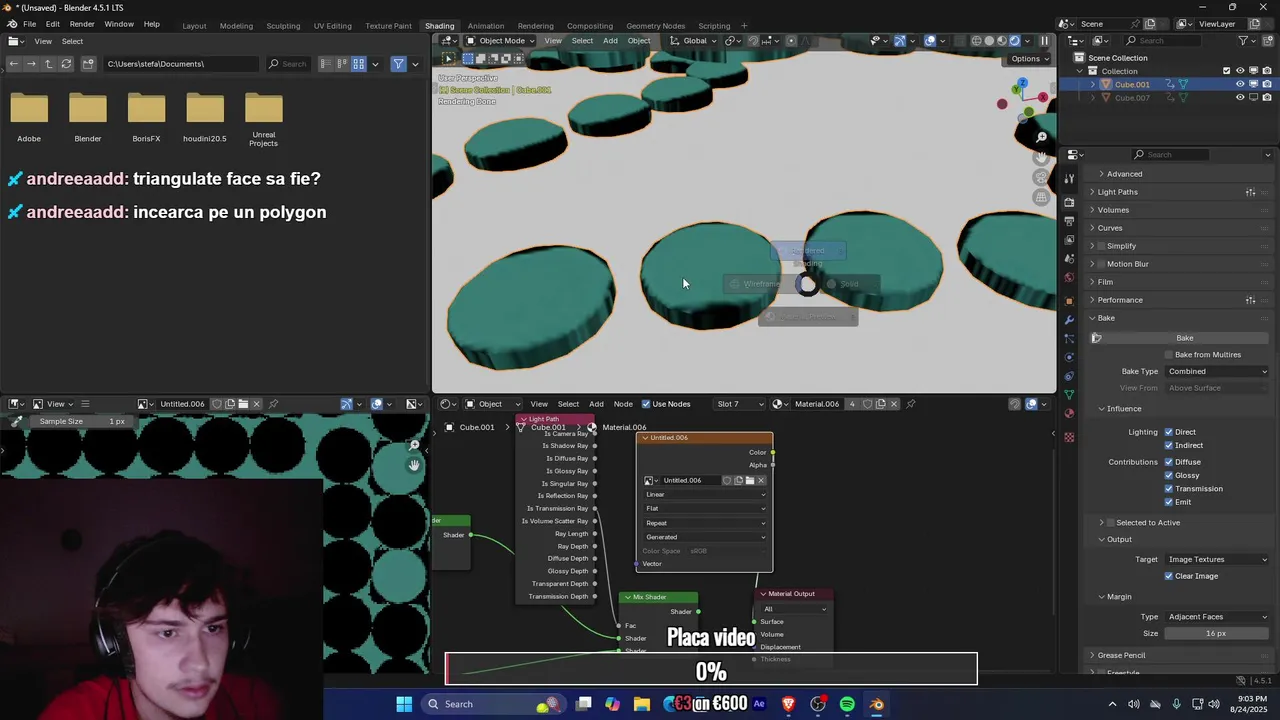Open the Material properties tab icon
The width and height of the screenshot is (1280, 720).
(1069, 413)
